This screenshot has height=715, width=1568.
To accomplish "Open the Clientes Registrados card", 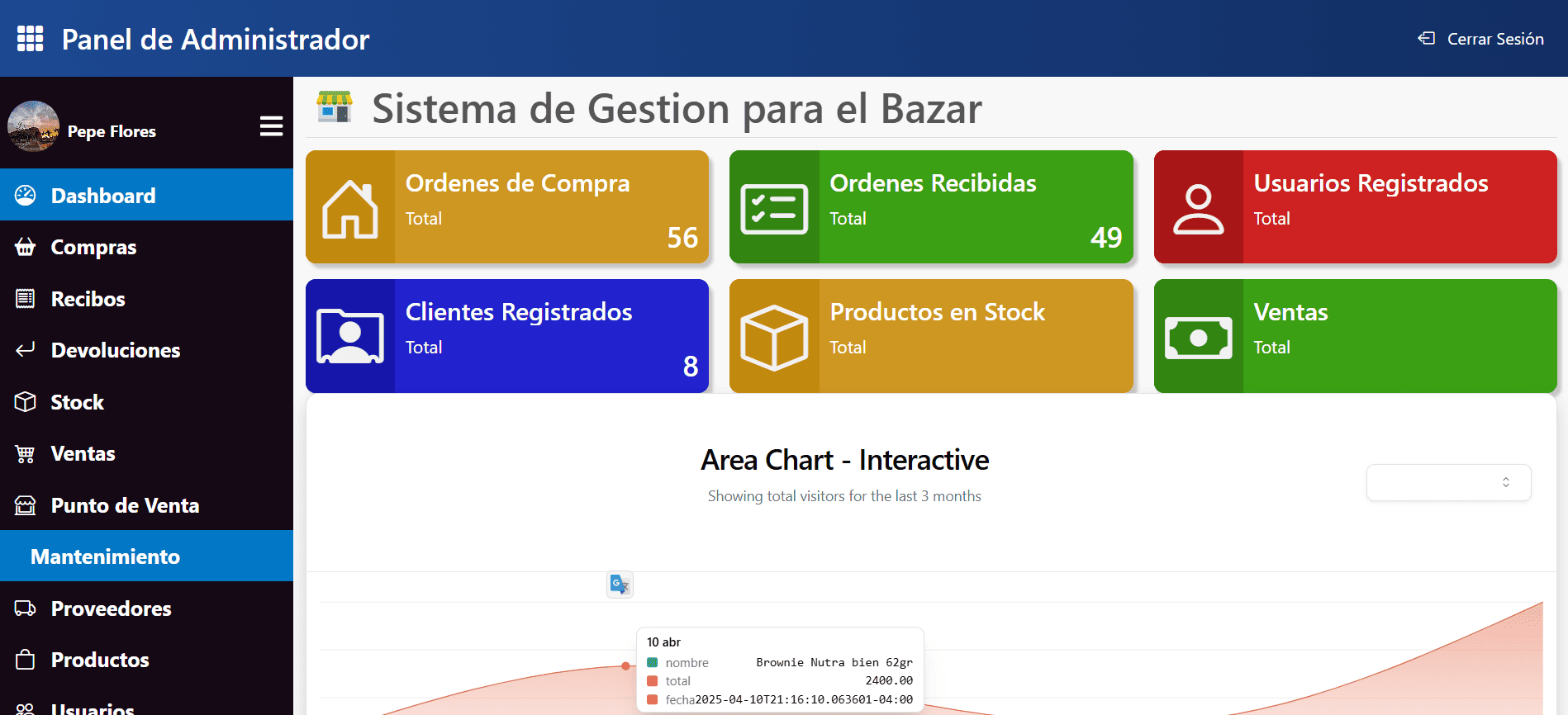I will [507, 336].
